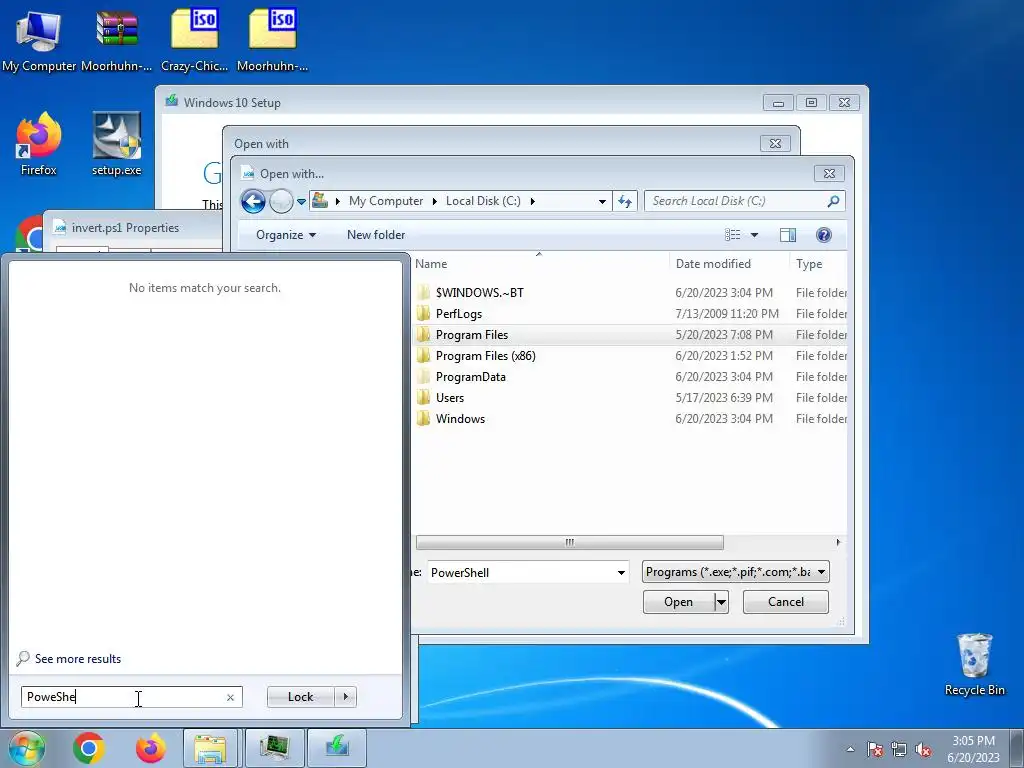
Task: Open the Recycle Bin
Action: (x=974, y=665)
